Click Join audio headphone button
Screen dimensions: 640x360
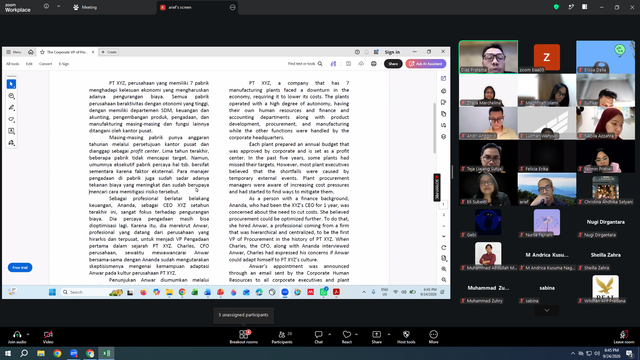[17, 337]
